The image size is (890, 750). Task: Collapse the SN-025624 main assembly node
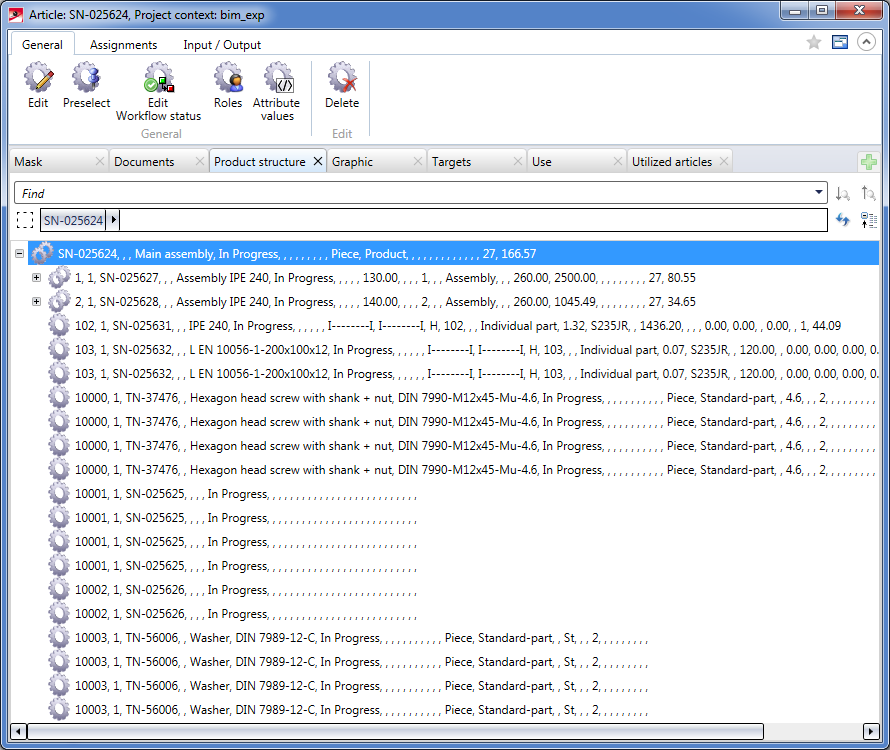(x=19, y=253)
